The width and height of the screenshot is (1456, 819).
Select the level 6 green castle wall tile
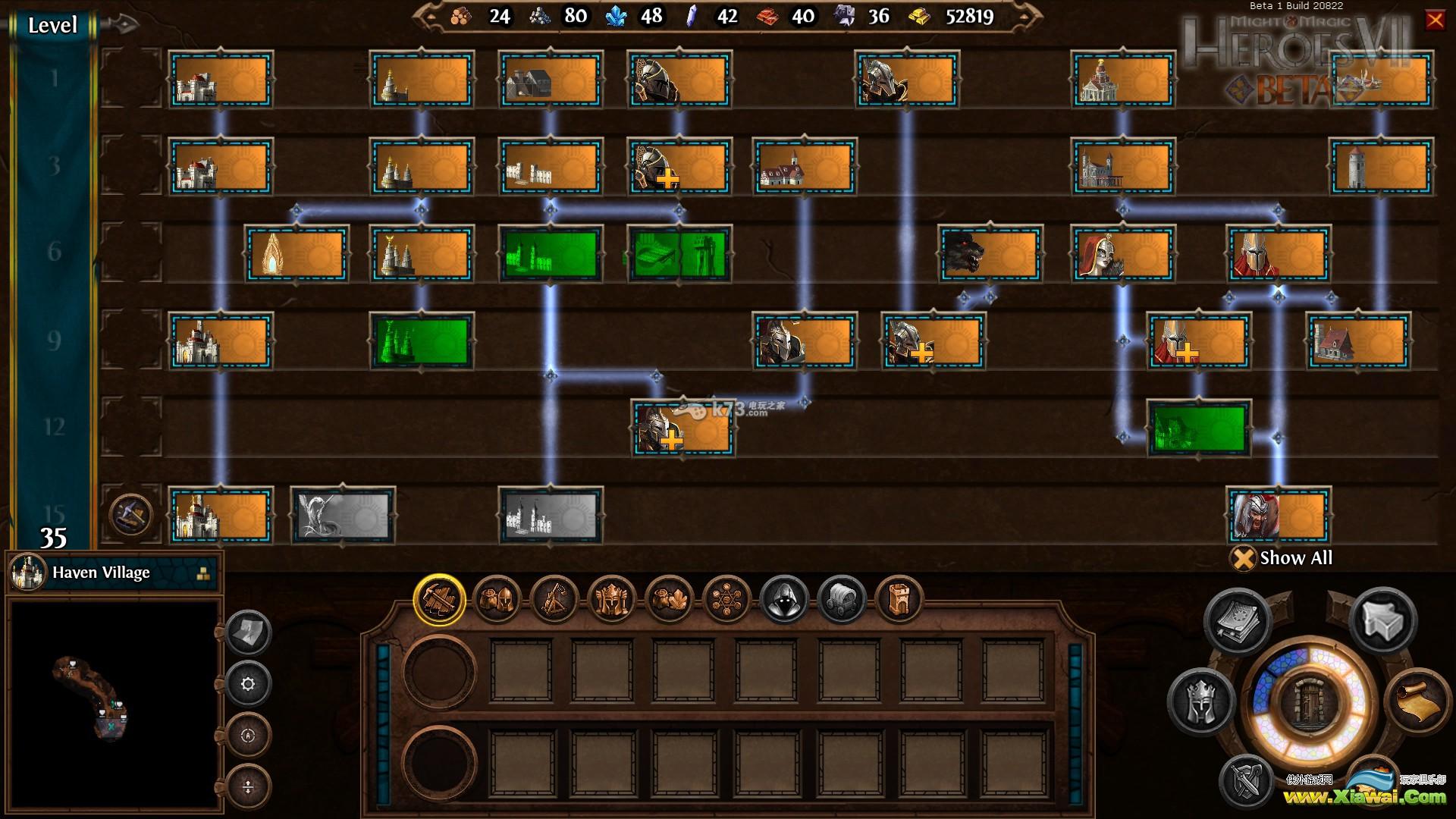(551, 254)
